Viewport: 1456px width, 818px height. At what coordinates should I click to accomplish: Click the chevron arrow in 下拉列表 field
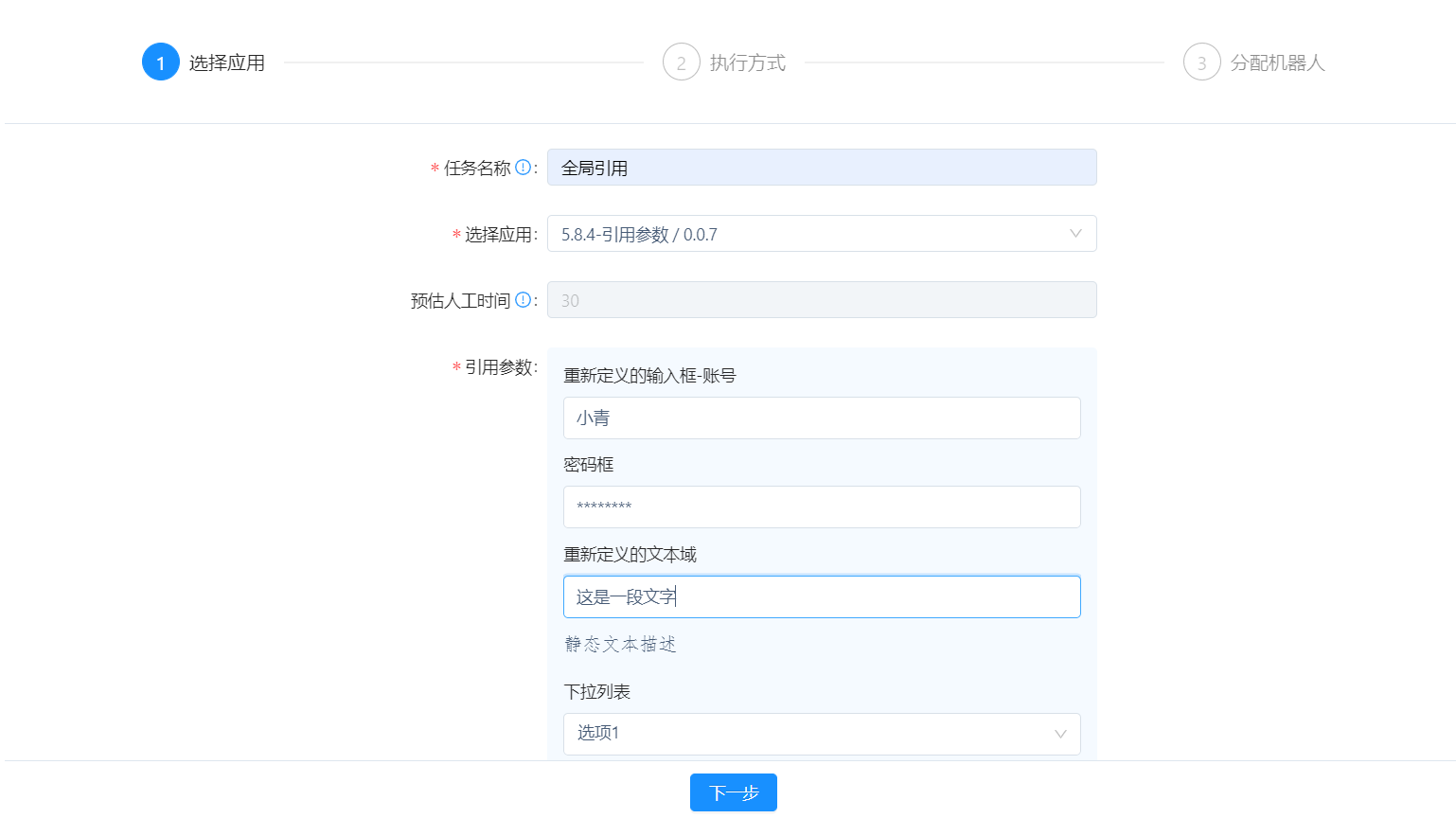point(1060,734)
